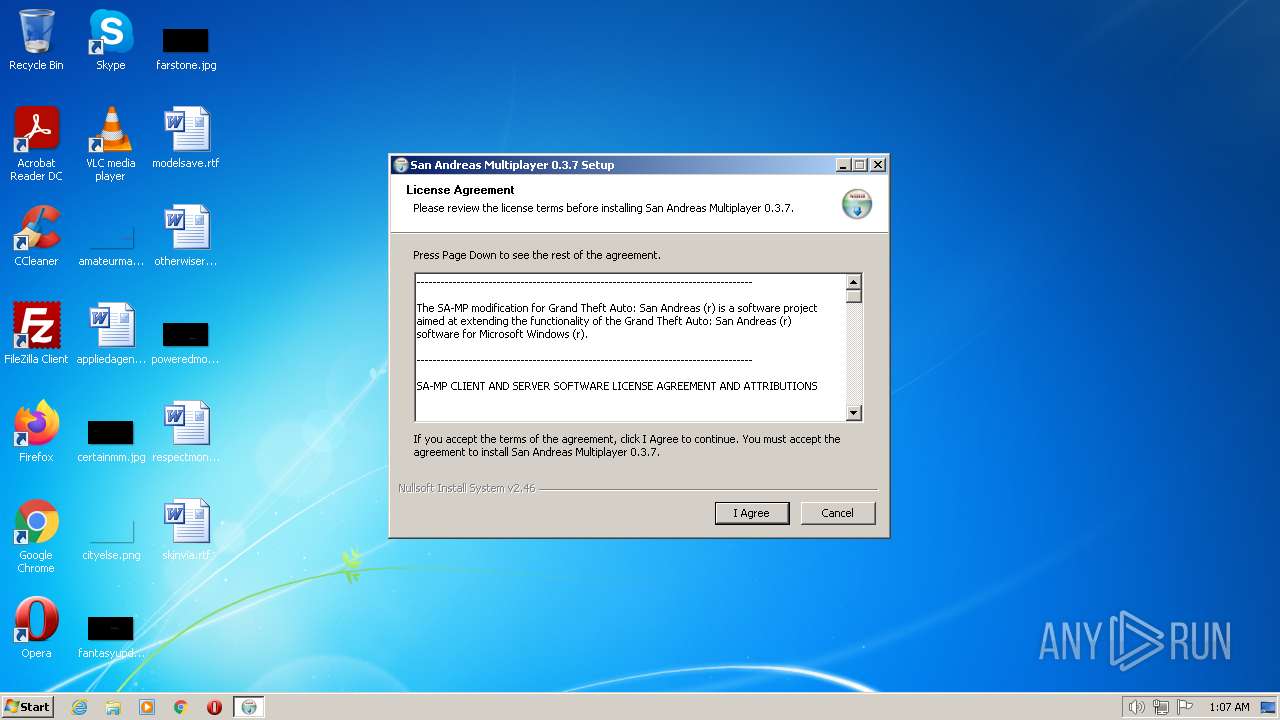Click the 'Nullsoft Install System v2.46' text
The width and height of the screenshot is (1280, 720).
[x=466, y=488]
